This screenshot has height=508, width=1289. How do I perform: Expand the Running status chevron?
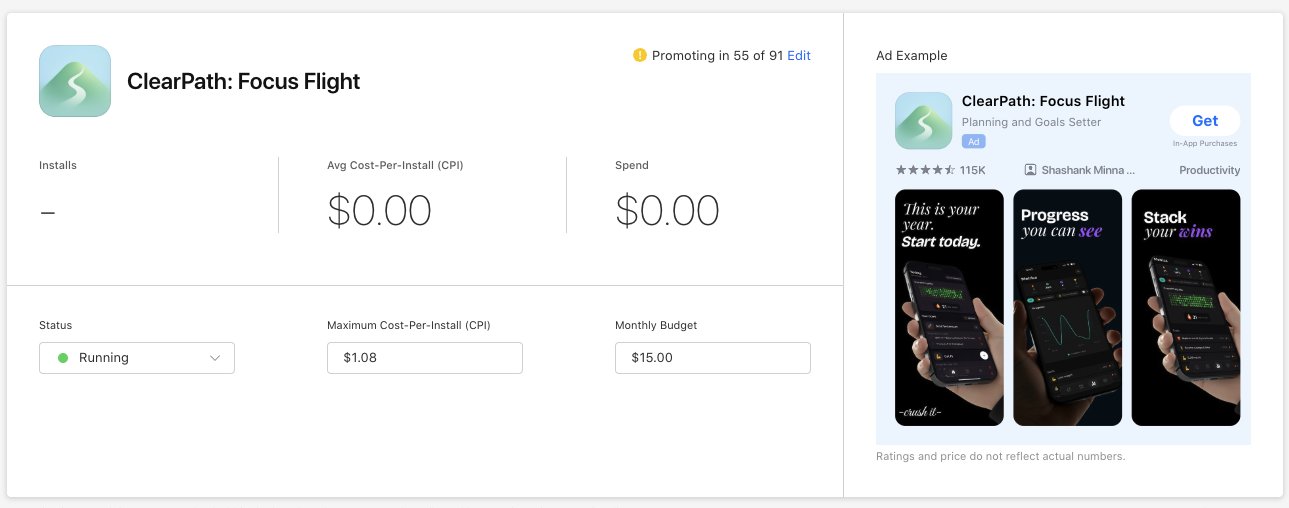215,358
